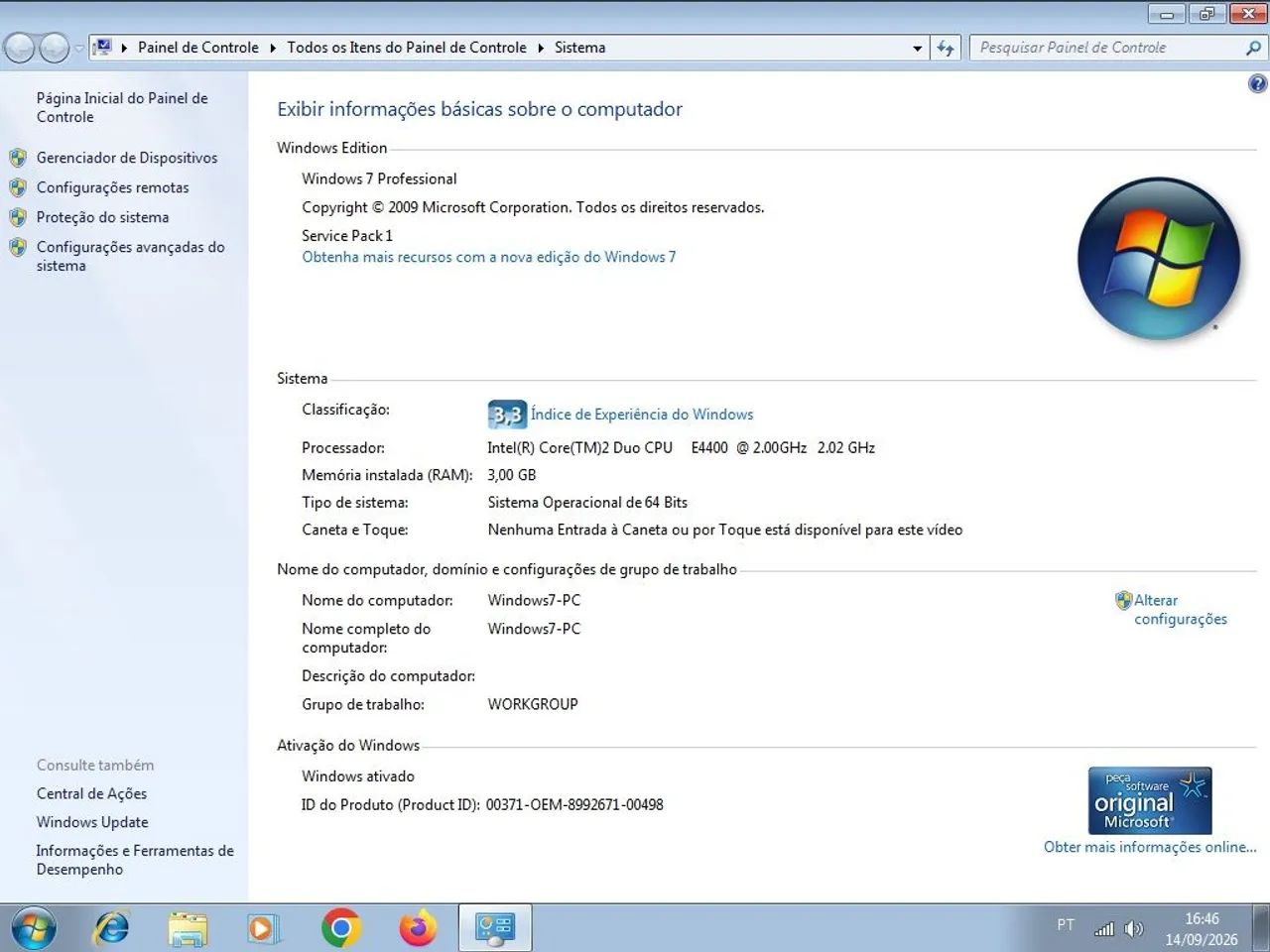Viewport: 1270px width, 952px height.
Task: Click Alterar configurações link
Action: [x=1181, y=610]
